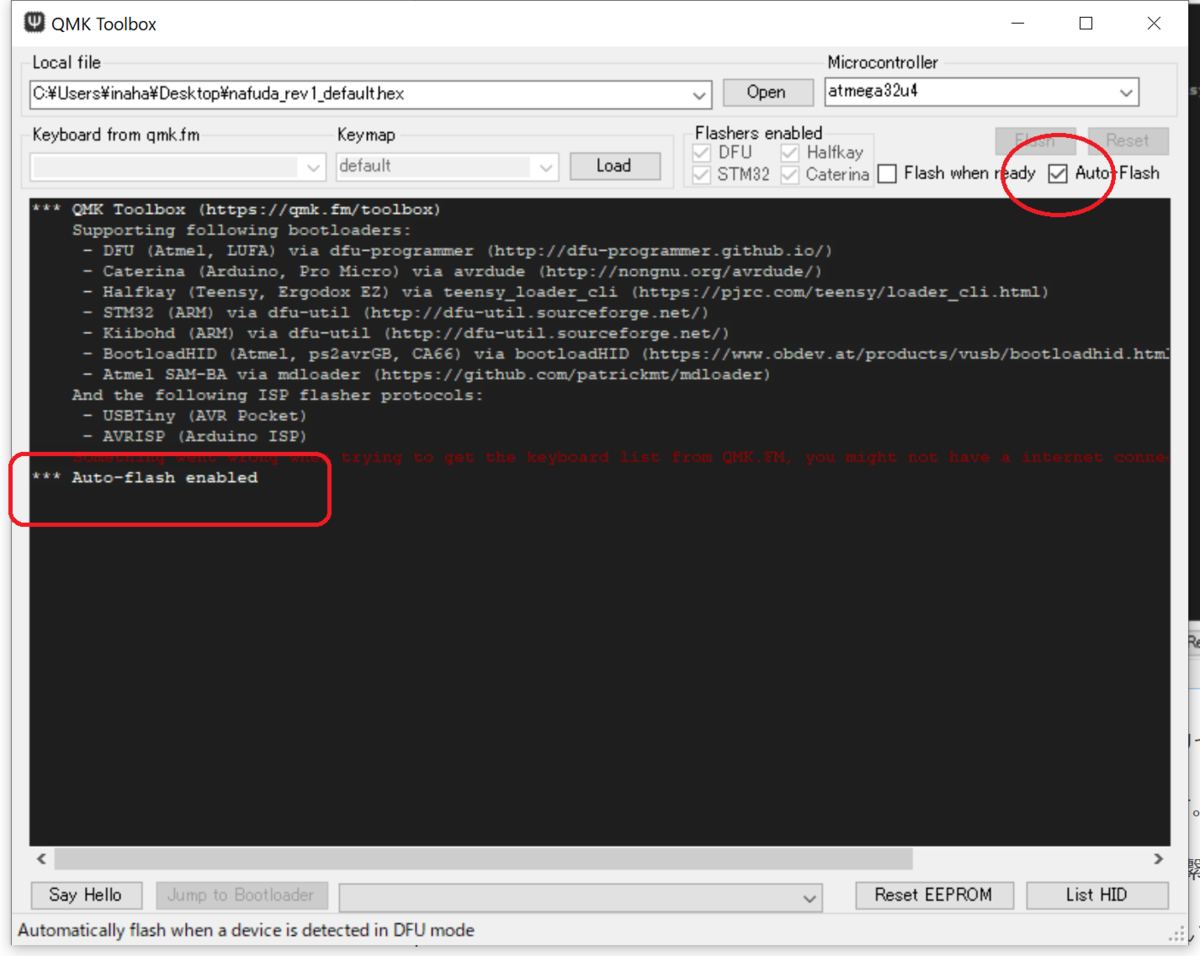Click the Flash button
This screenshot has height=956, width=1200.
[x=1035, y=141]
